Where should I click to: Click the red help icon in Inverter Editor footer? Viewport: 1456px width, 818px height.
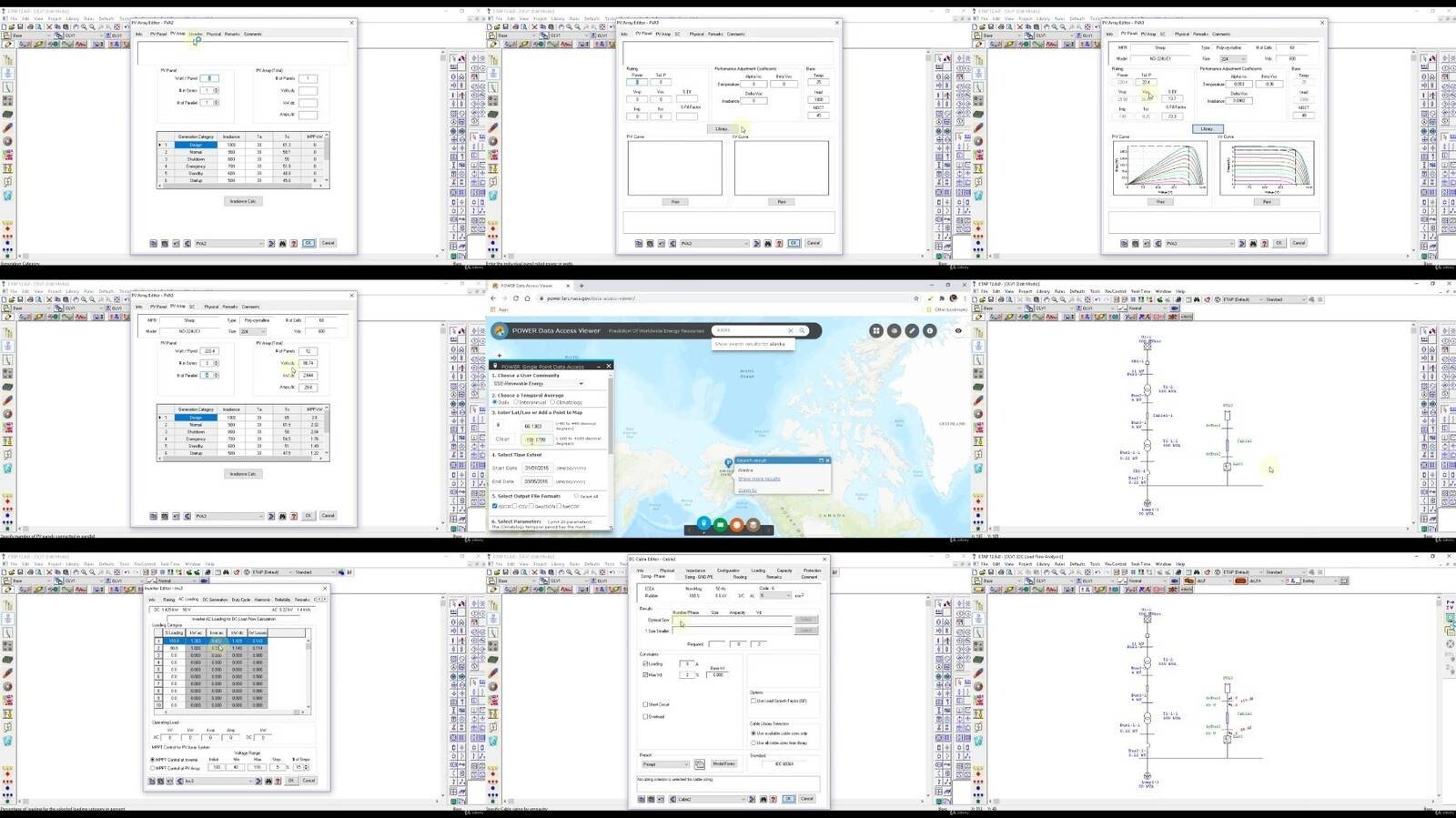pos(278,781)
